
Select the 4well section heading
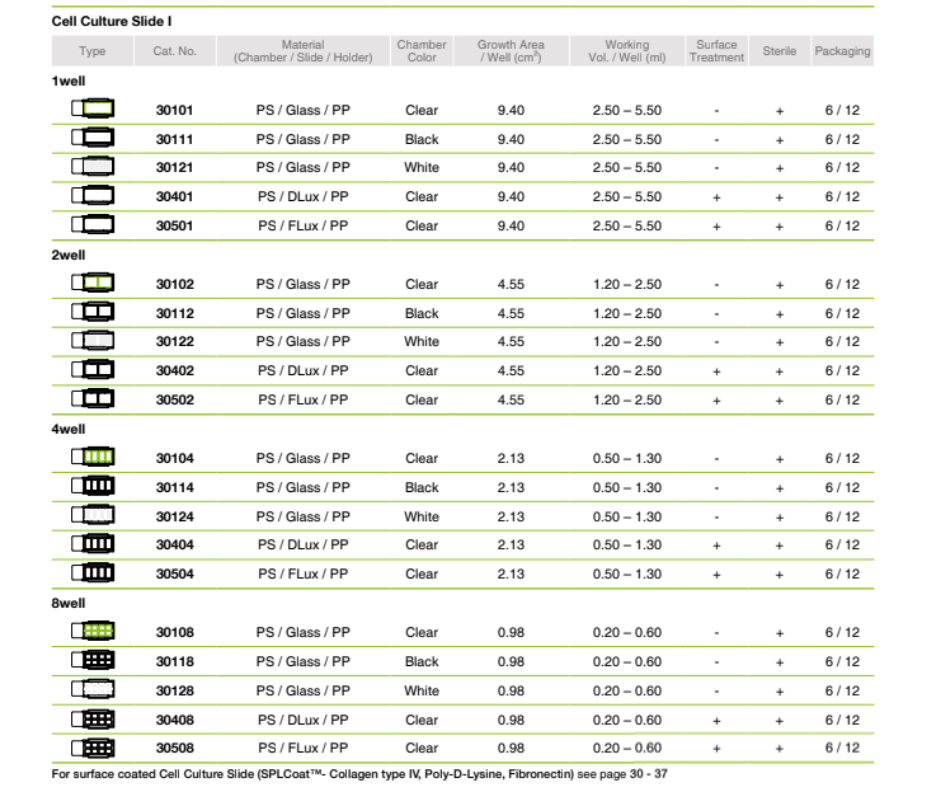69,429
